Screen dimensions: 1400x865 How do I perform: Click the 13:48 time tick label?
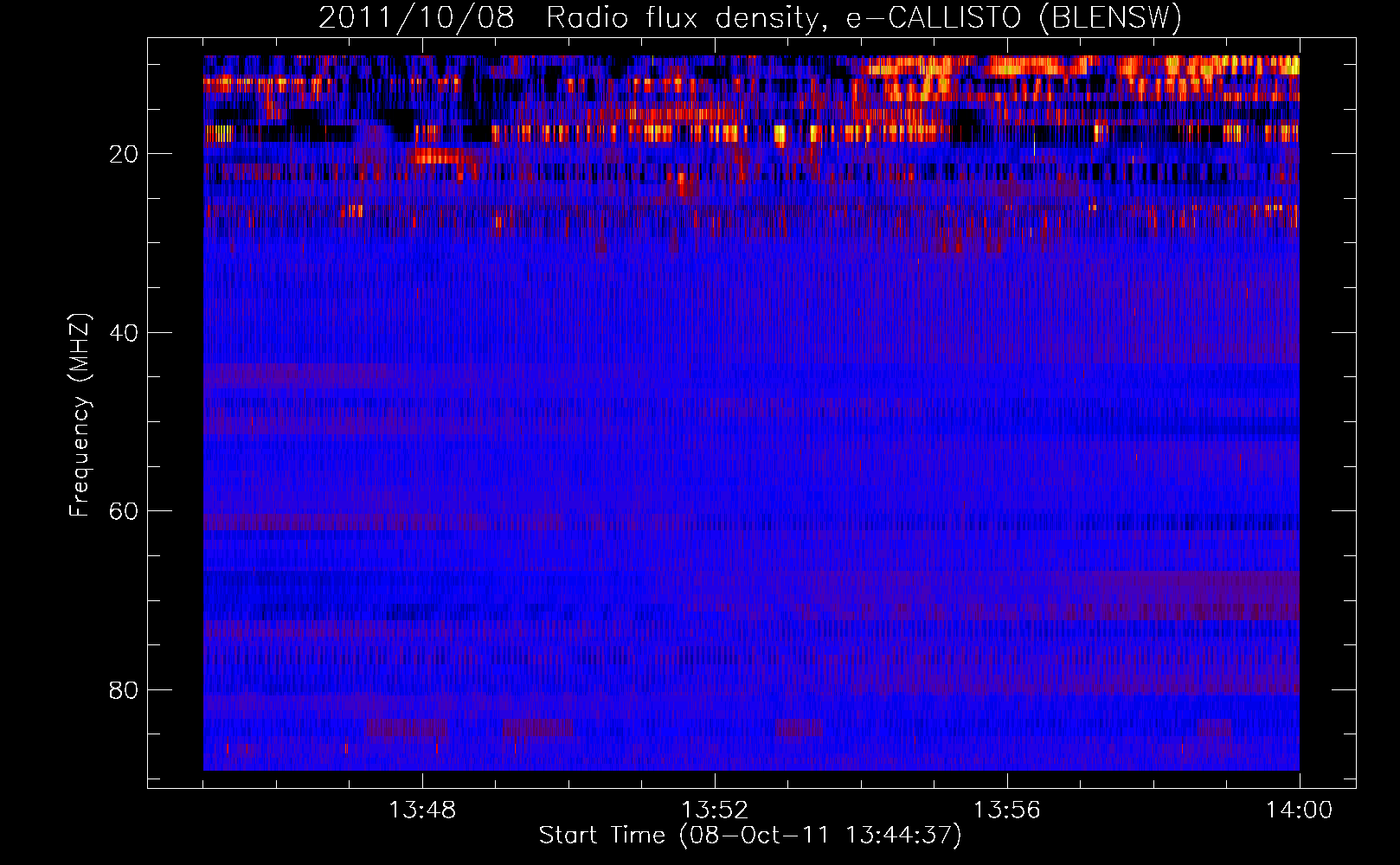422,811
